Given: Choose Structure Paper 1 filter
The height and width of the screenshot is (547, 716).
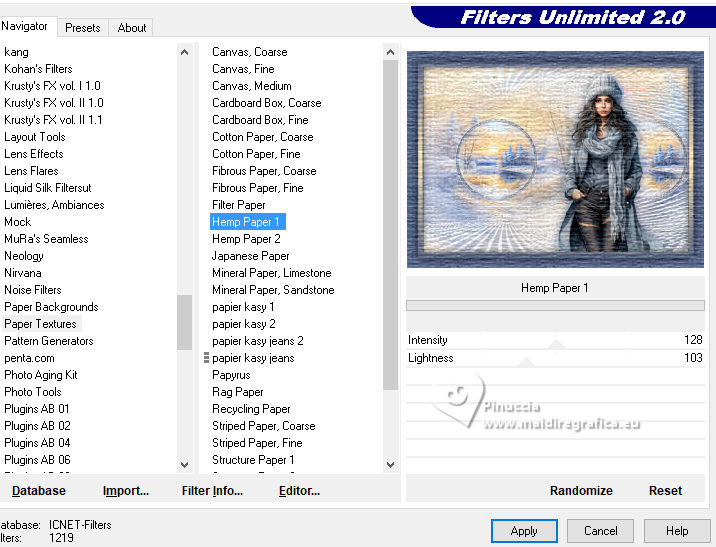Looking at the screenshot, I should coord(253,460).
